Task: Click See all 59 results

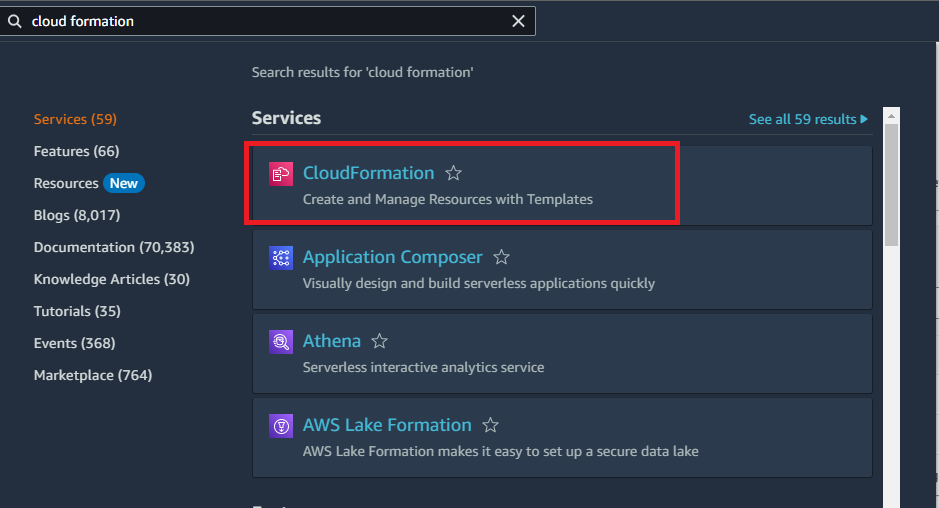Action: (x=802, y=119)
